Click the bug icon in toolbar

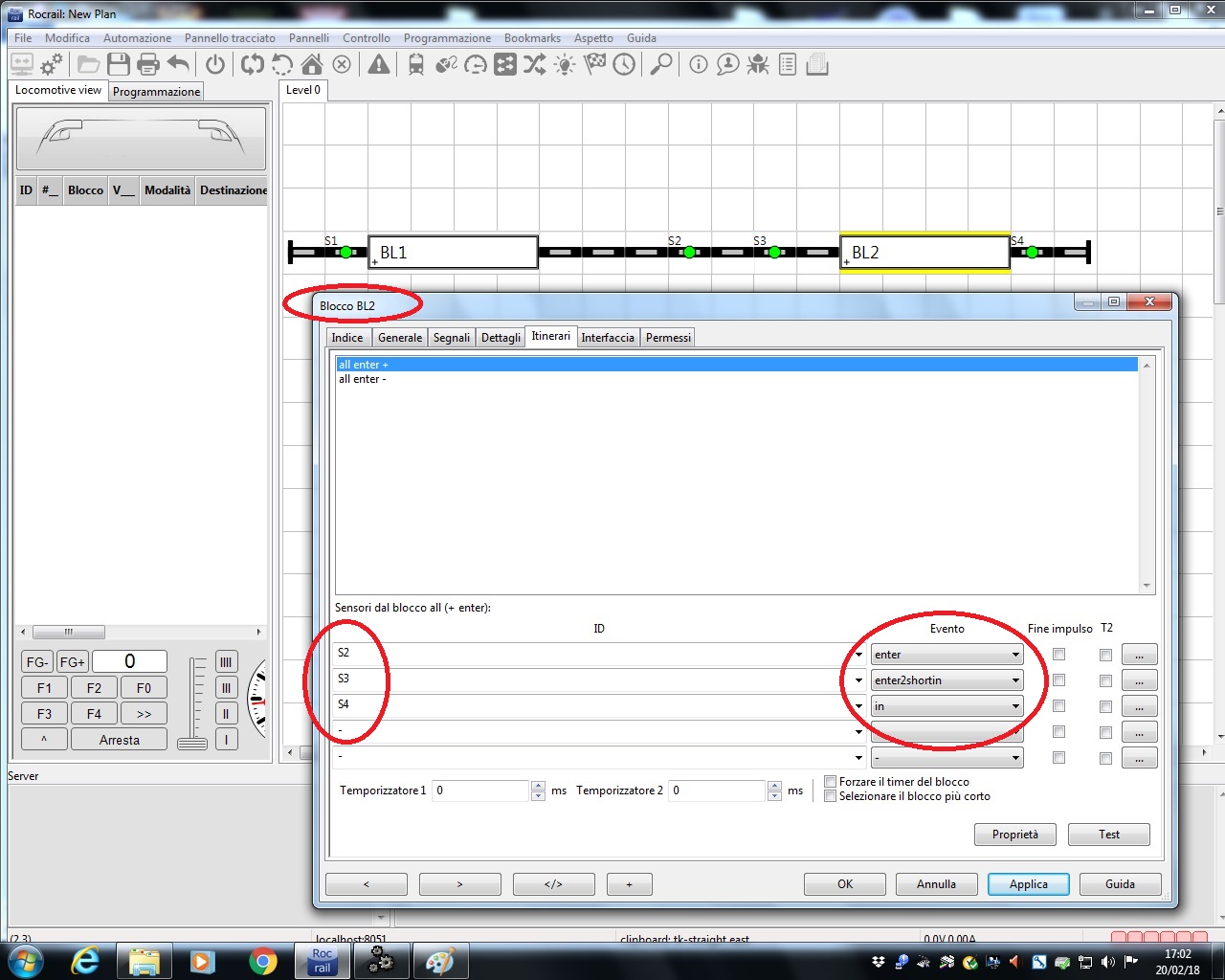pos(758,65)
